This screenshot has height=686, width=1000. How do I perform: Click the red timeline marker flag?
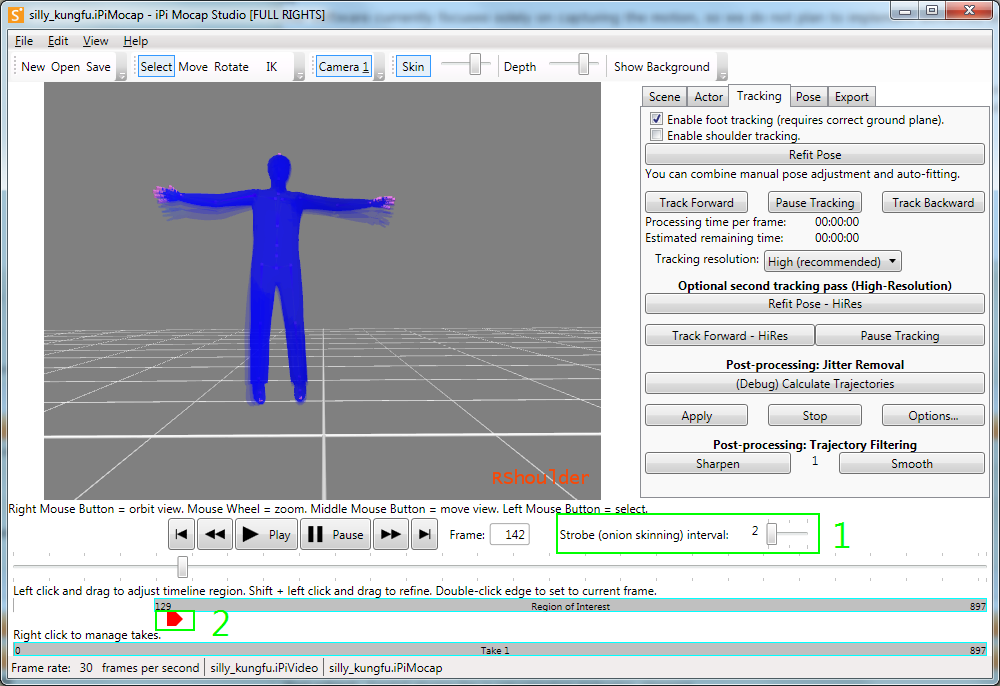pyautogui.click(x=174, y=619)
